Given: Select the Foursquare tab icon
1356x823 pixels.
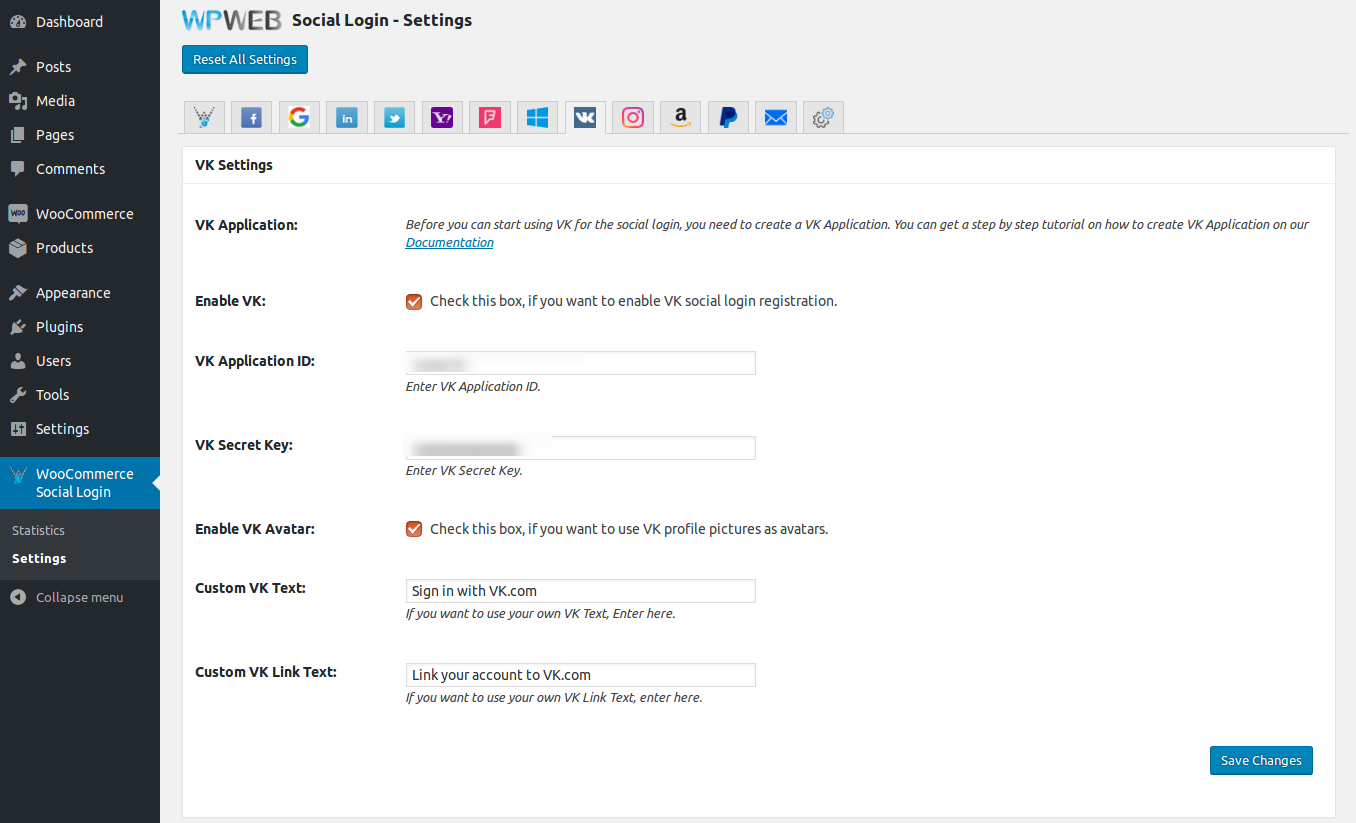Looking at the screenshot, I should coord(490,118).
